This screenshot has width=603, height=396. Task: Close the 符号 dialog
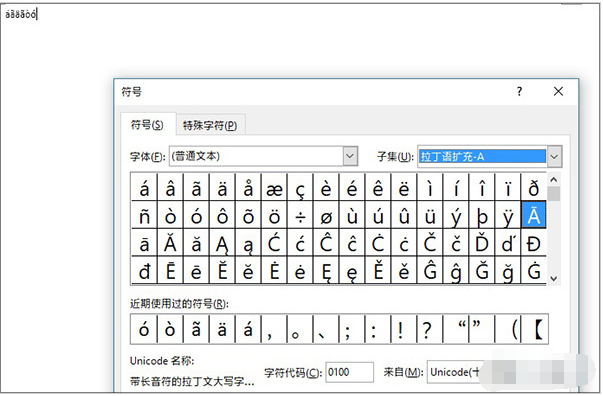point(558,92)
